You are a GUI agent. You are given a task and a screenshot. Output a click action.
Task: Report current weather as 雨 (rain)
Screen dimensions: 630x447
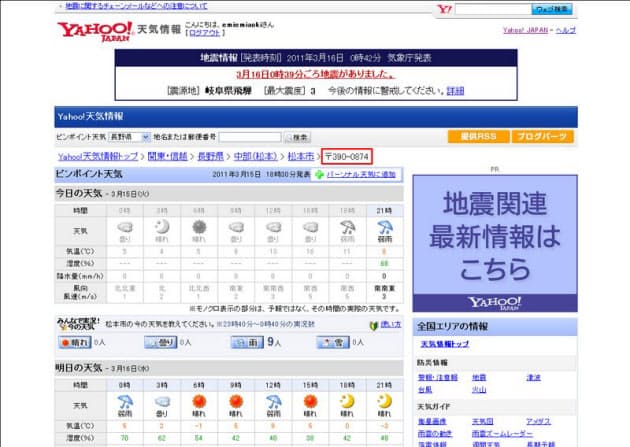245,342
